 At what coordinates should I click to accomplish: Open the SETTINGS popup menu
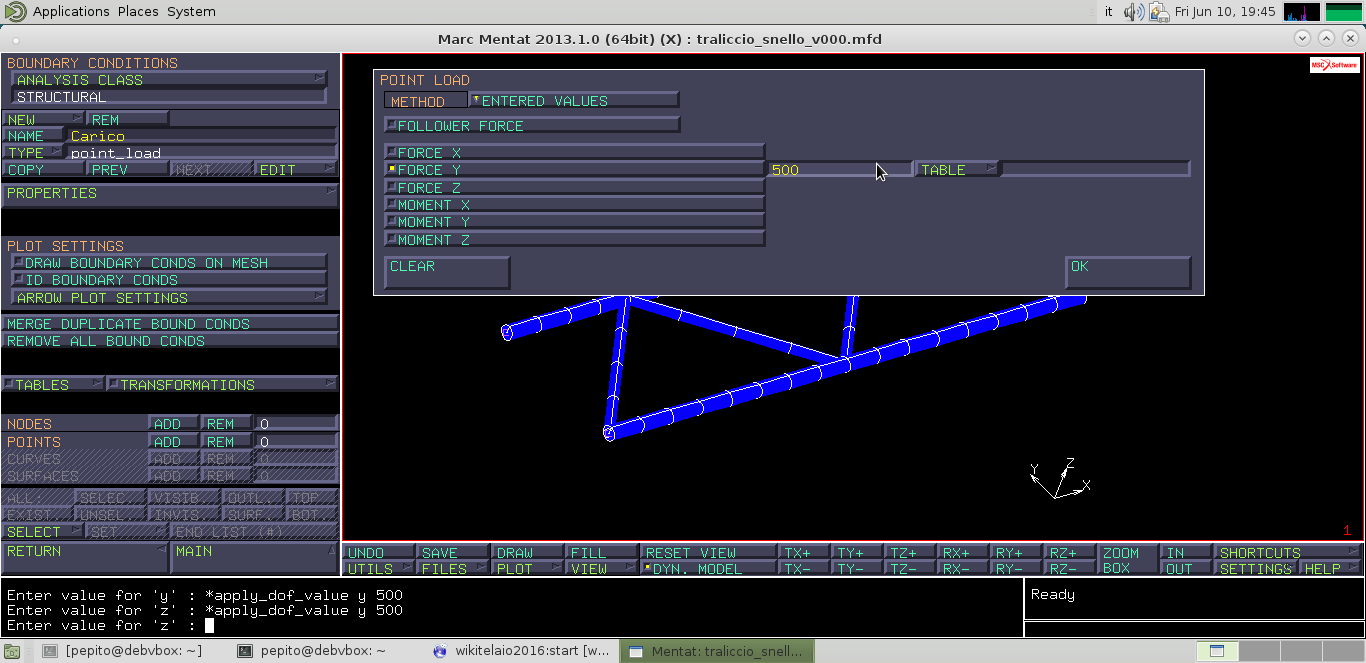click(1256, 569)
